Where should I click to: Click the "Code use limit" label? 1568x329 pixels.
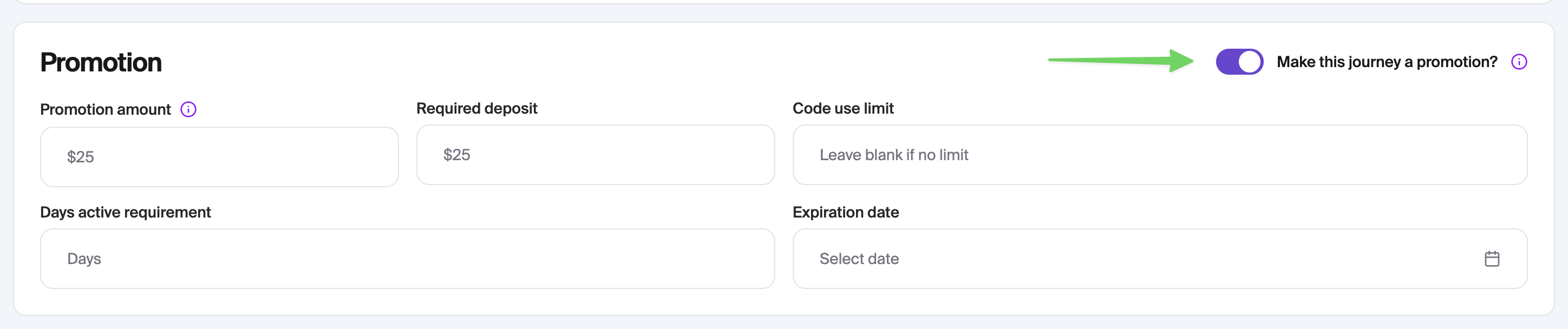coord(843,108)
